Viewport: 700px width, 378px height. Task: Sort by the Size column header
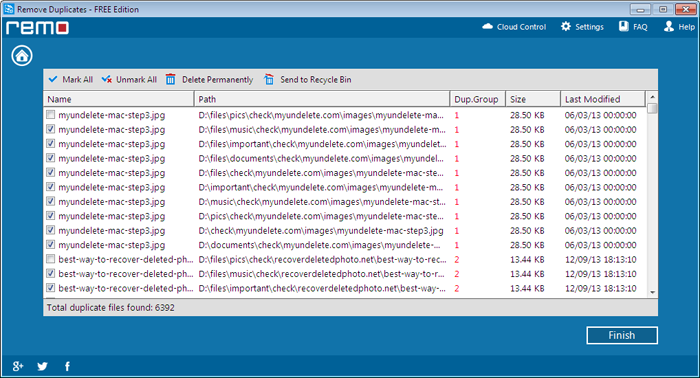533,99
